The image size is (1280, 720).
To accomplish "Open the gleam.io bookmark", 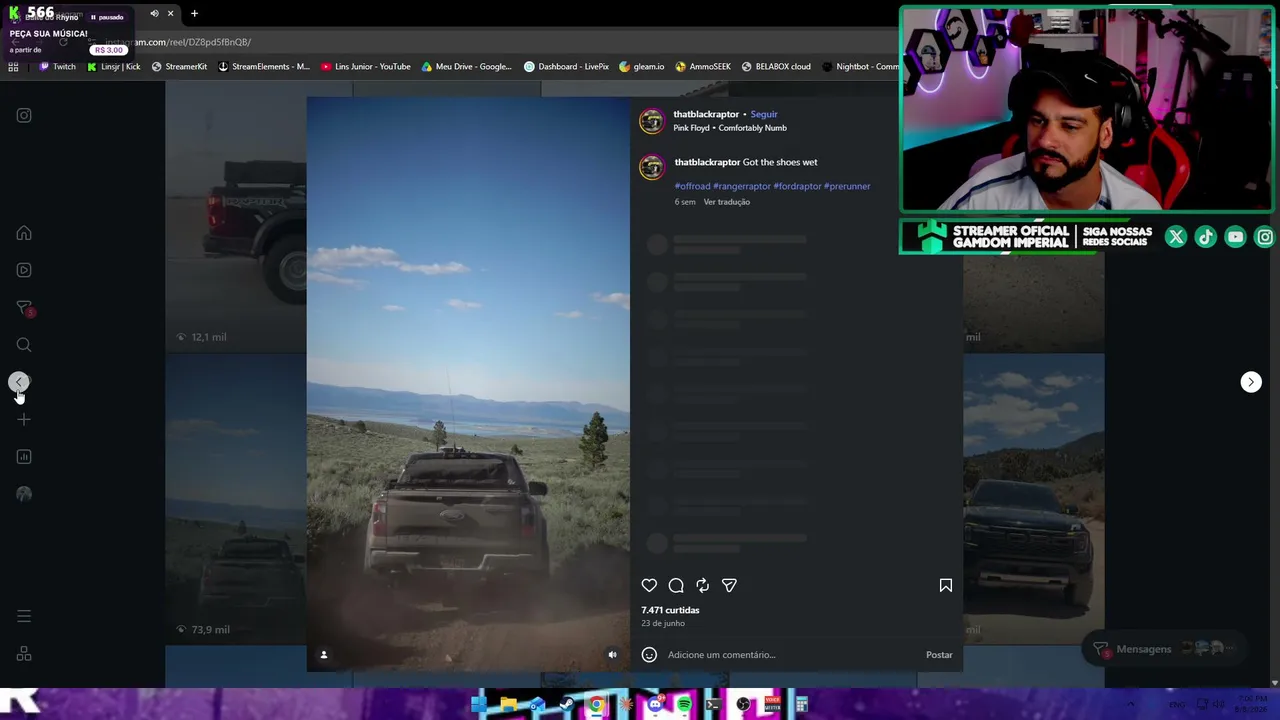I will (x=642, y=67).
